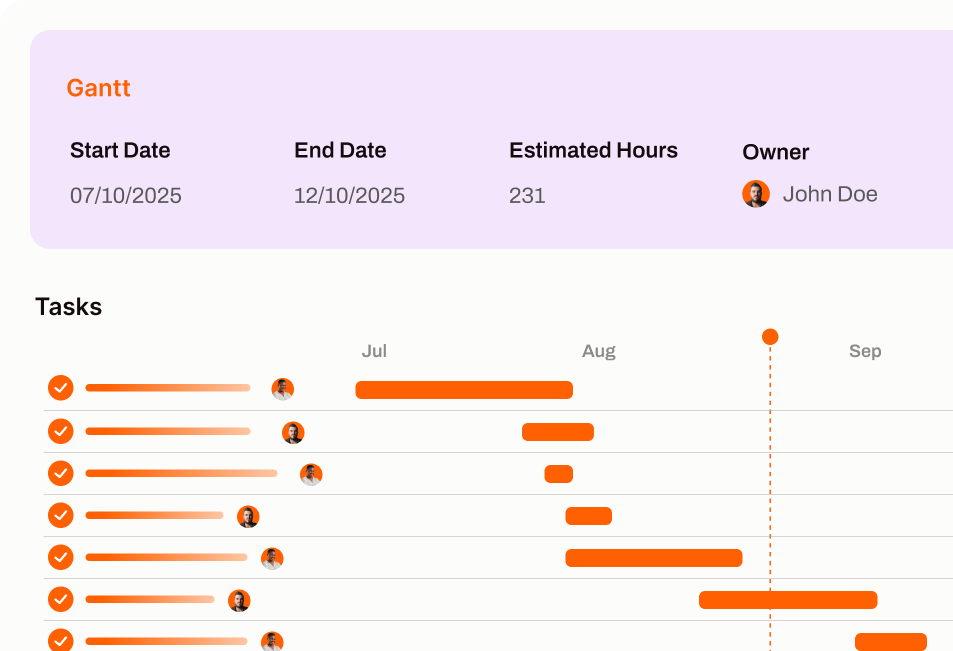
Task: Select the fifth task's checkmark circle icon
Action: [60, 557]
